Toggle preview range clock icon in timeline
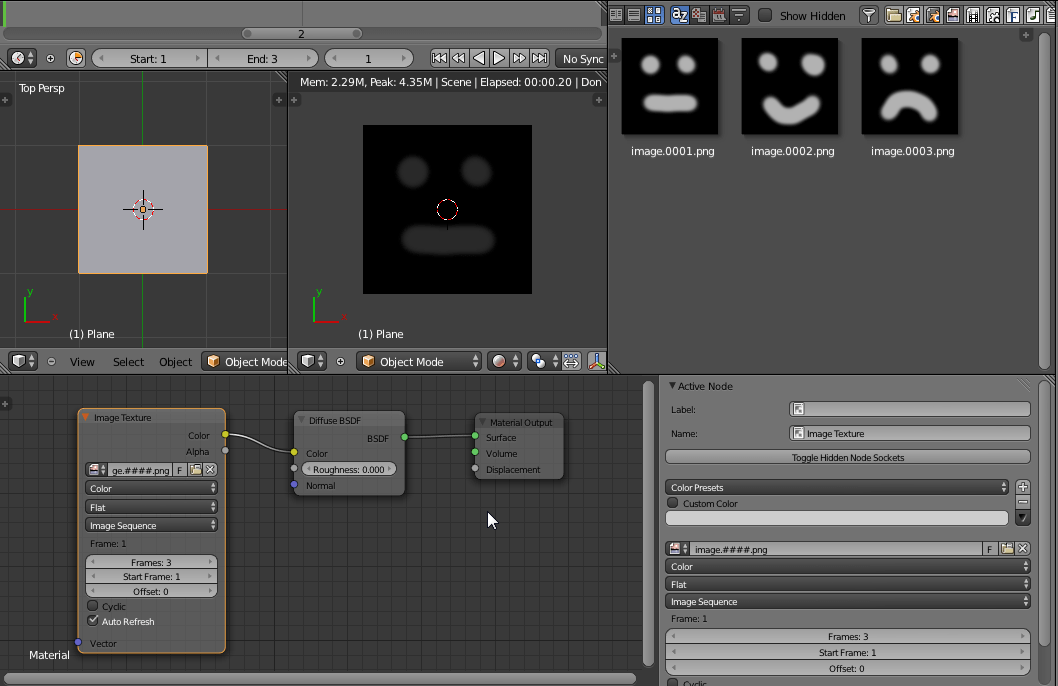 (76, 58)
